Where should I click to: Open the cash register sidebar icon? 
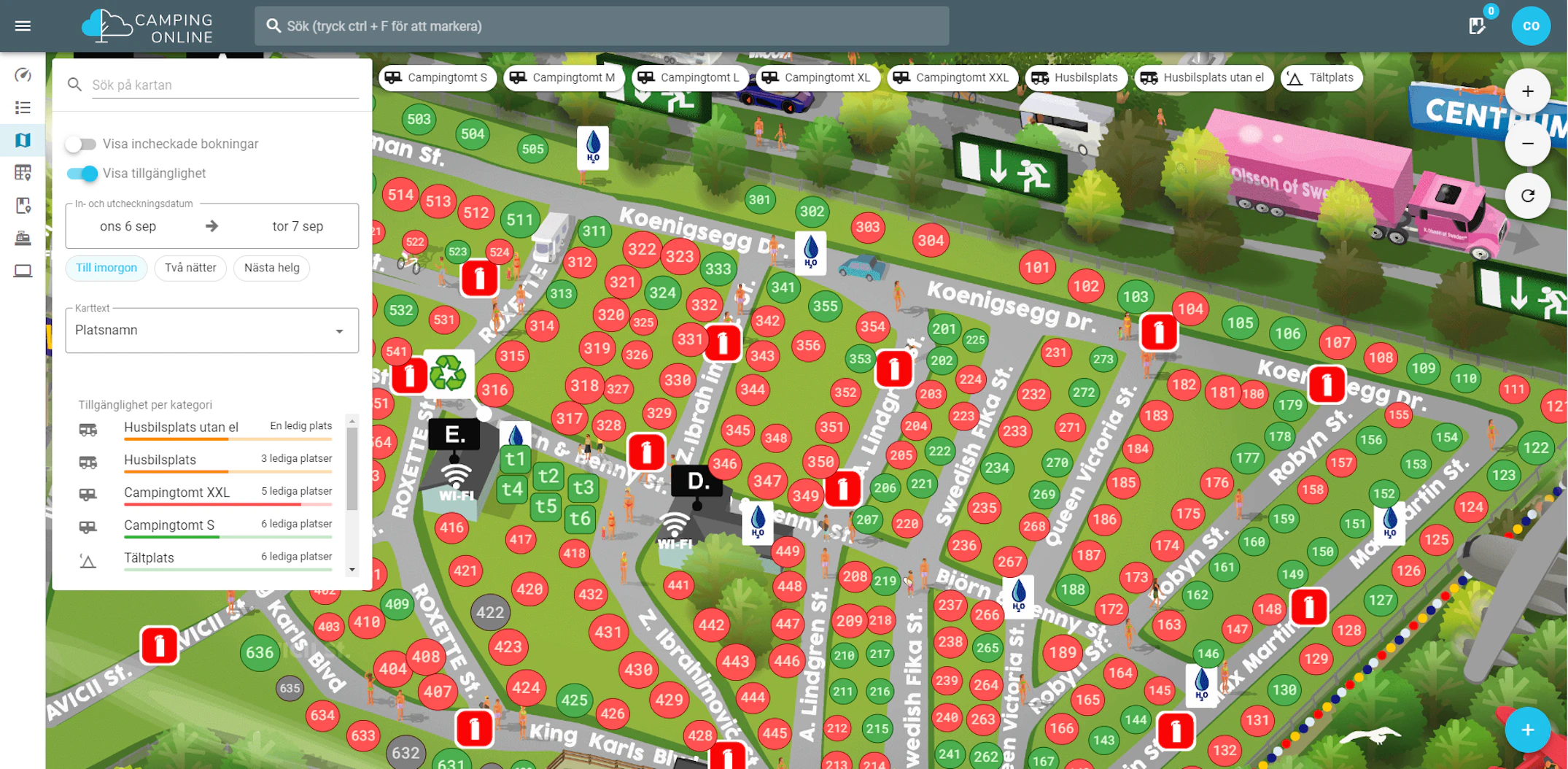[23, 238]
